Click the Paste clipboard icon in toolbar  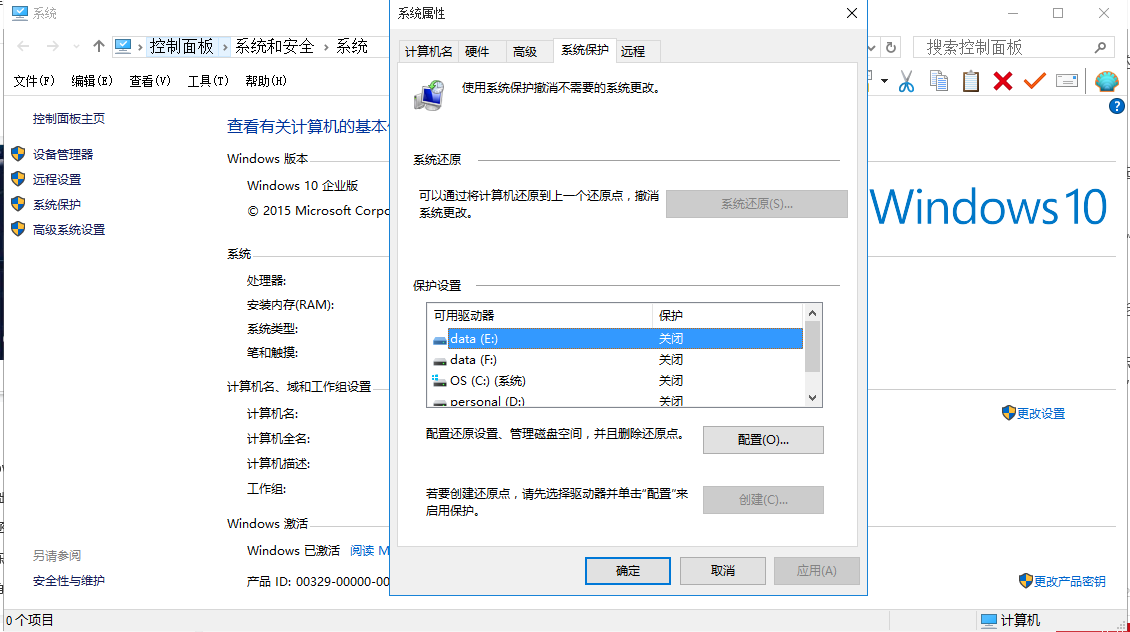(x=971, y=81)
